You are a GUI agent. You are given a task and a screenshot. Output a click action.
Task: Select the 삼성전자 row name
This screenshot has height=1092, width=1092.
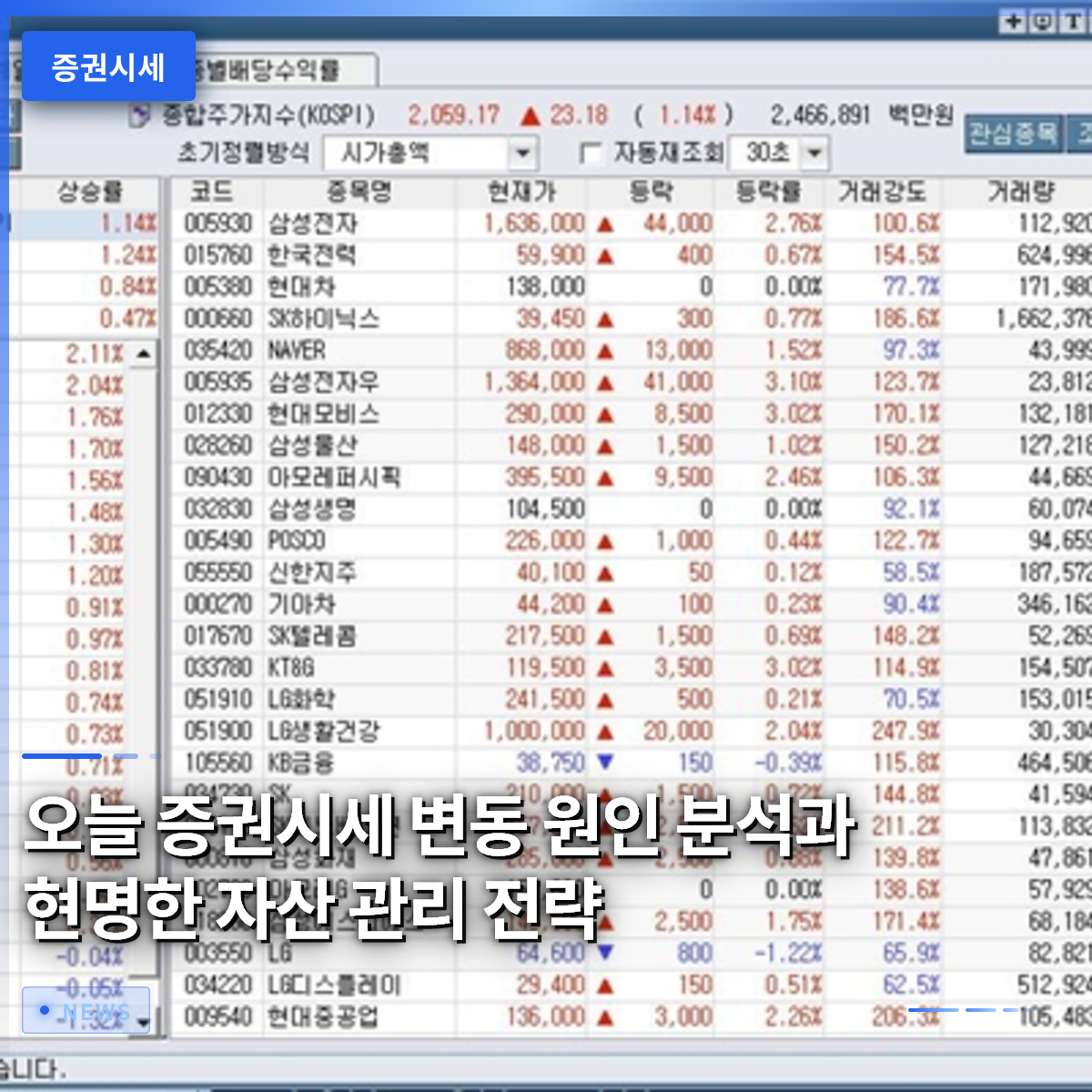tap(313, 224)
